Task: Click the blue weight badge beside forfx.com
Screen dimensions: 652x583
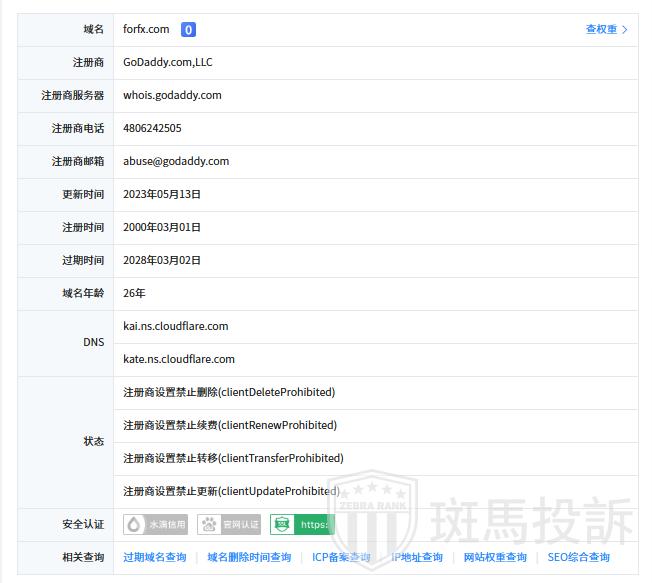Action: [188, 30]
